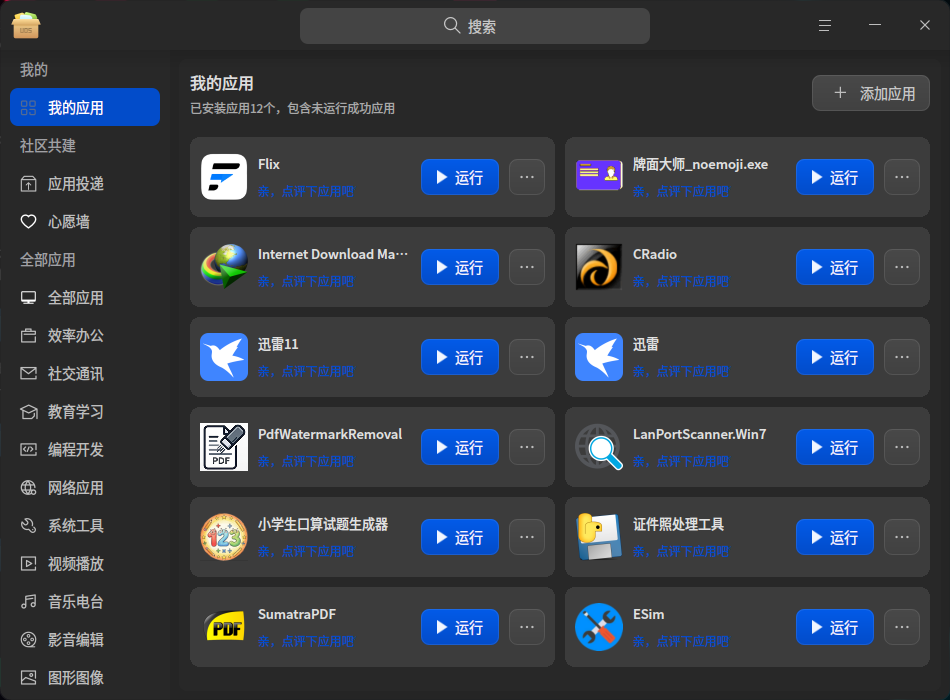The image size is (950, 700).
Task: Open the 音乐电台 category
Action: 85,602
